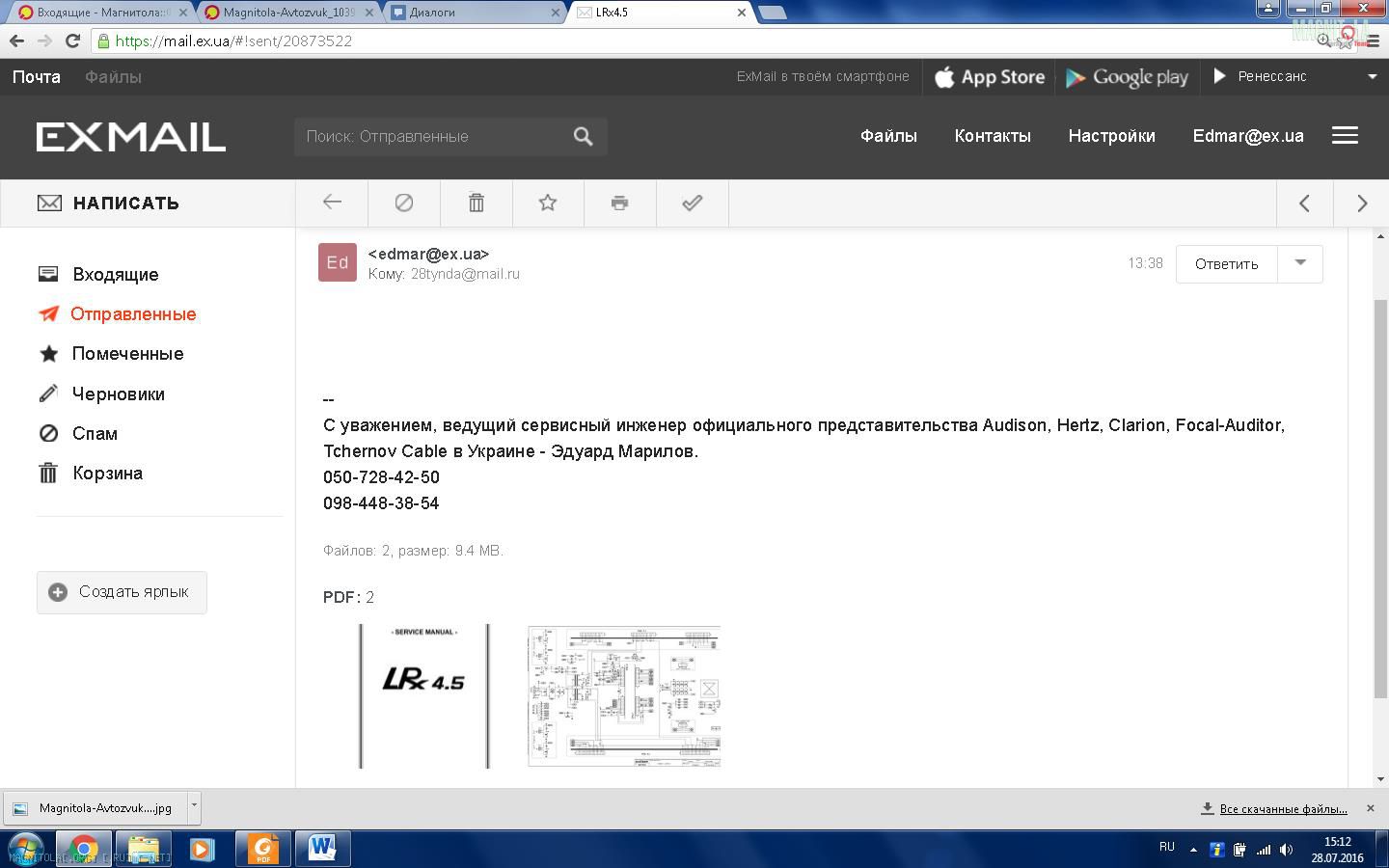Click the Ответить button

coord(1226,264)
